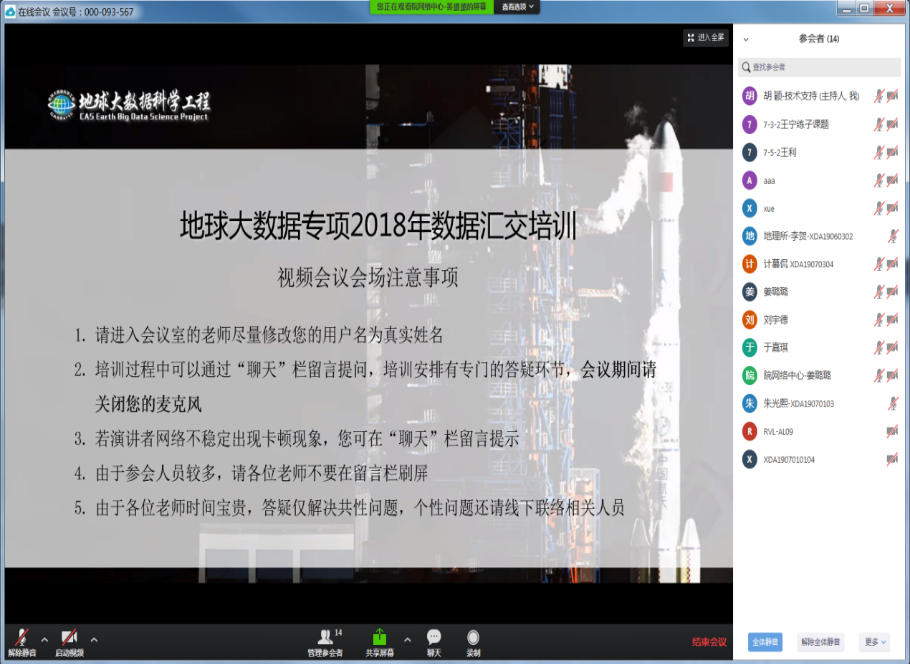Click purple avatar of participant aaa
Image resolution: width=910 pixels, height=664 pixels.
point(750,180)
